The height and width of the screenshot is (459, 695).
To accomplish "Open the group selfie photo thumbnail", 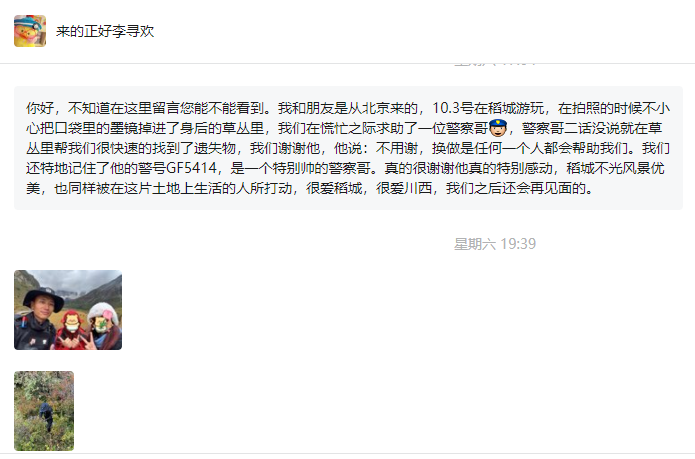I will pos(68,310).
